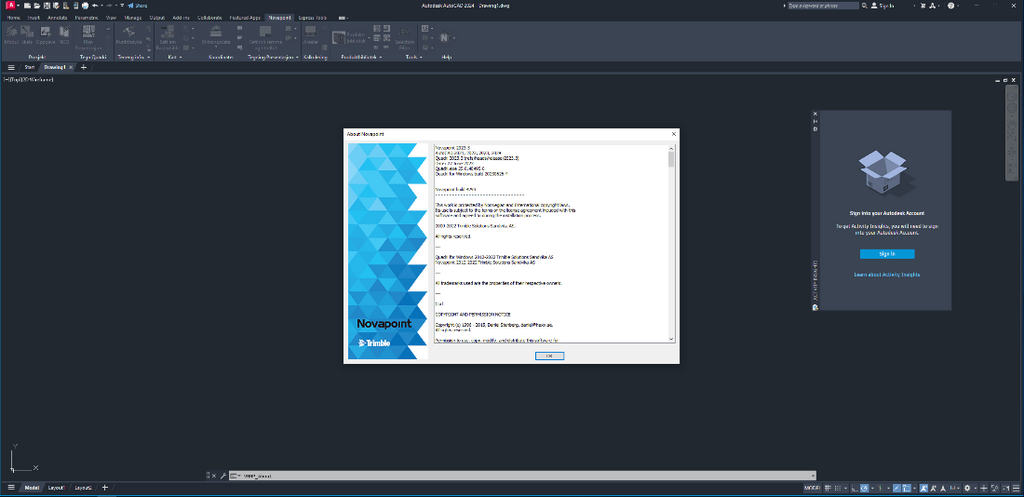The width and height of the screenshot is (1024, 497).
Task: Toggle annotation objects visibility in status bar
Action: (923, 488)
